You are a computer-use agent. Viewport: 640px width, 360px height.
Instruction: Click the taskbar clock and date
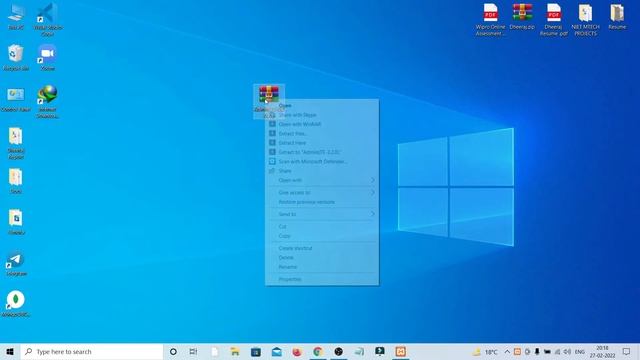coord(602,351)
